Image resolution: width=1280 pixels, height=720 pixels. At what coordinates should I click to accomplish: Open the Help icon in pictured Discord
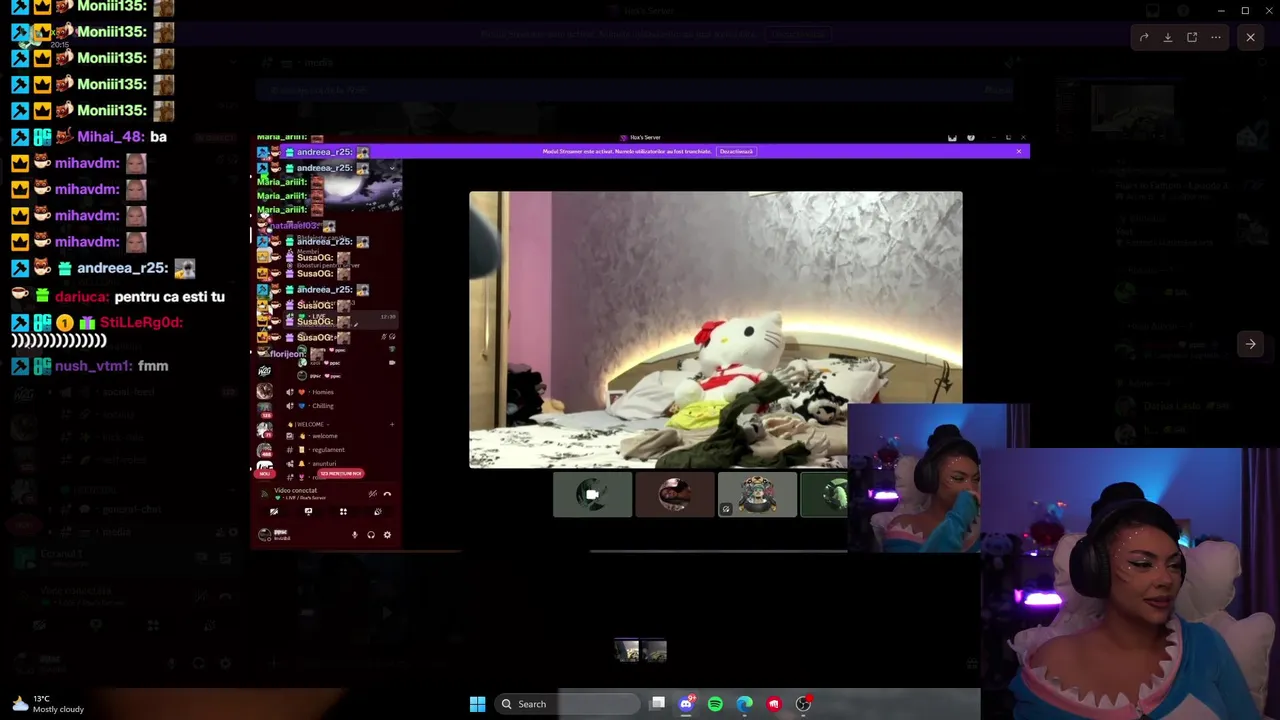click(x=970, y=138)
